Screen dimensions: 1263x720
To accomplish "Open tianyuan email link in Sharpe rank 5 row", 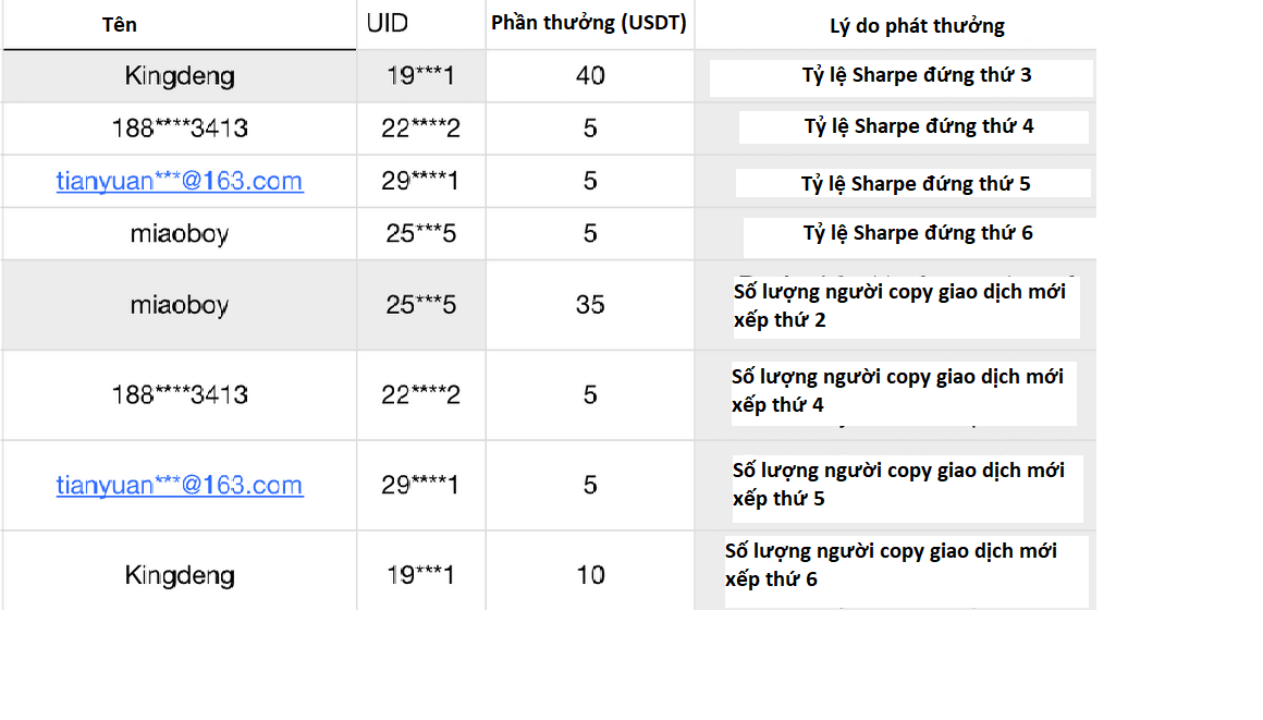I will click(x=180, y=182).
